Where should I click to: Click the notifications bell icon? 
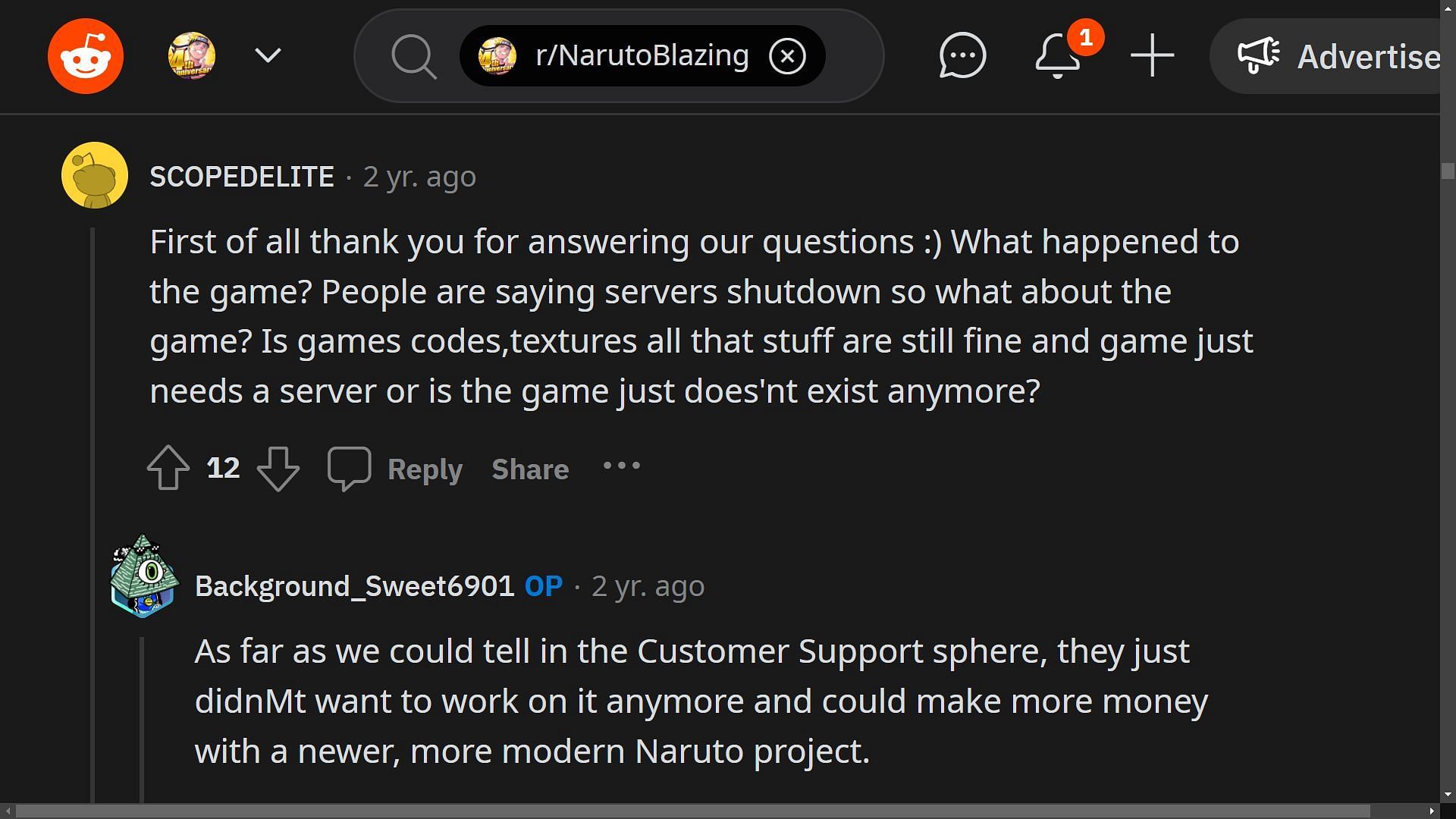click(1058, 56)
